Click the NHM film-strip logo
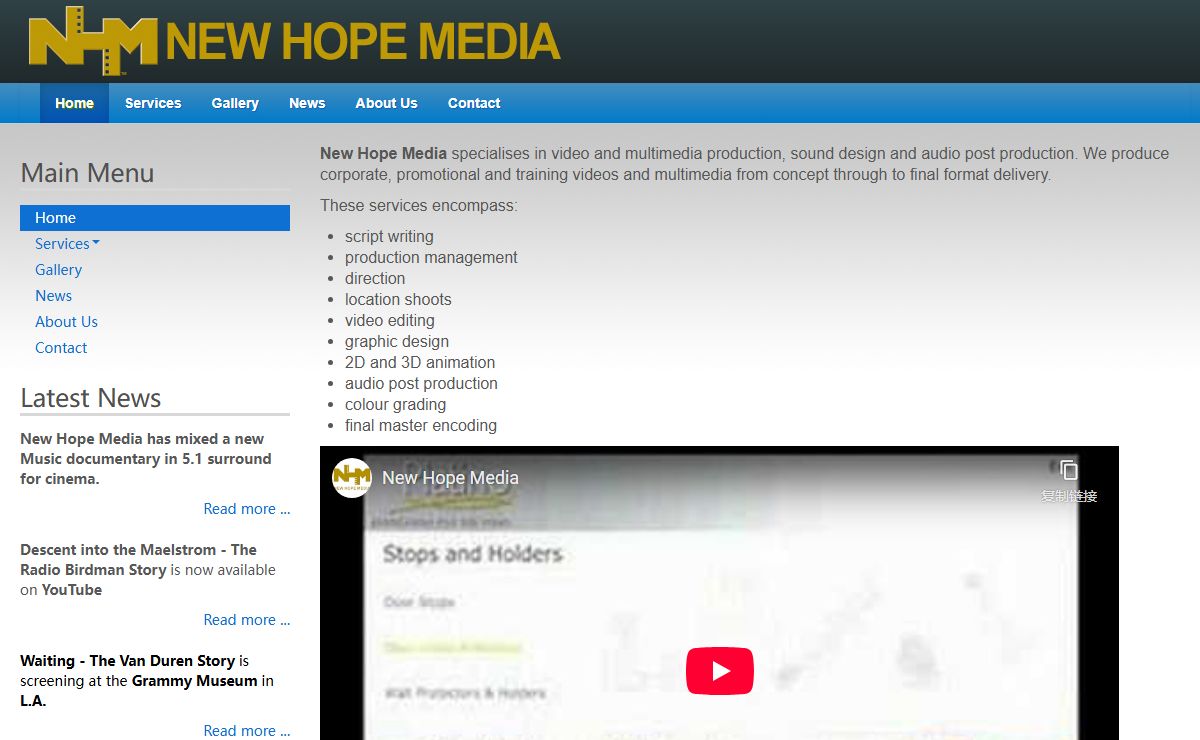 [x=93, y=41]
